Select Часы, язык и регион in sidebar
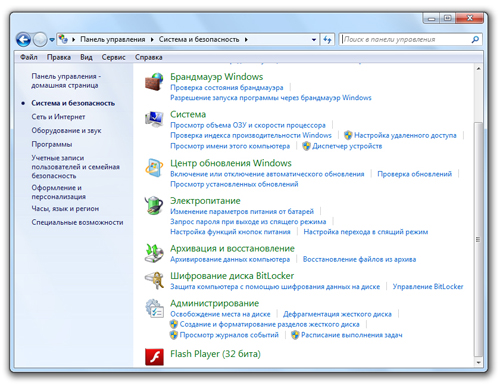This screenshot has height=385, width=500. click(65, 208)
